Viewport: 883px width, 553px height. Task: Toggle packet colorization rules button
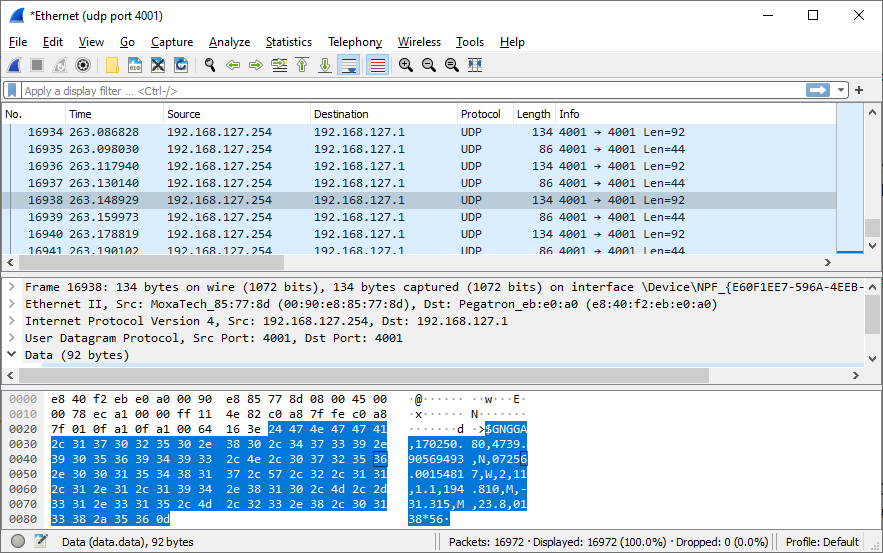click(377, 65)
